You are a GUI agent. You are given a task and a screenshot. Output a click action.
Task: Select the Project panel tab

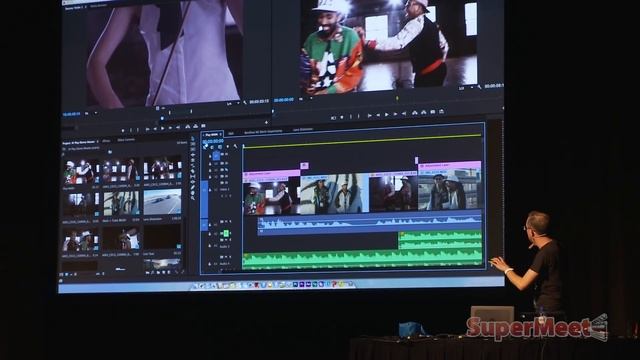[79, 142]
